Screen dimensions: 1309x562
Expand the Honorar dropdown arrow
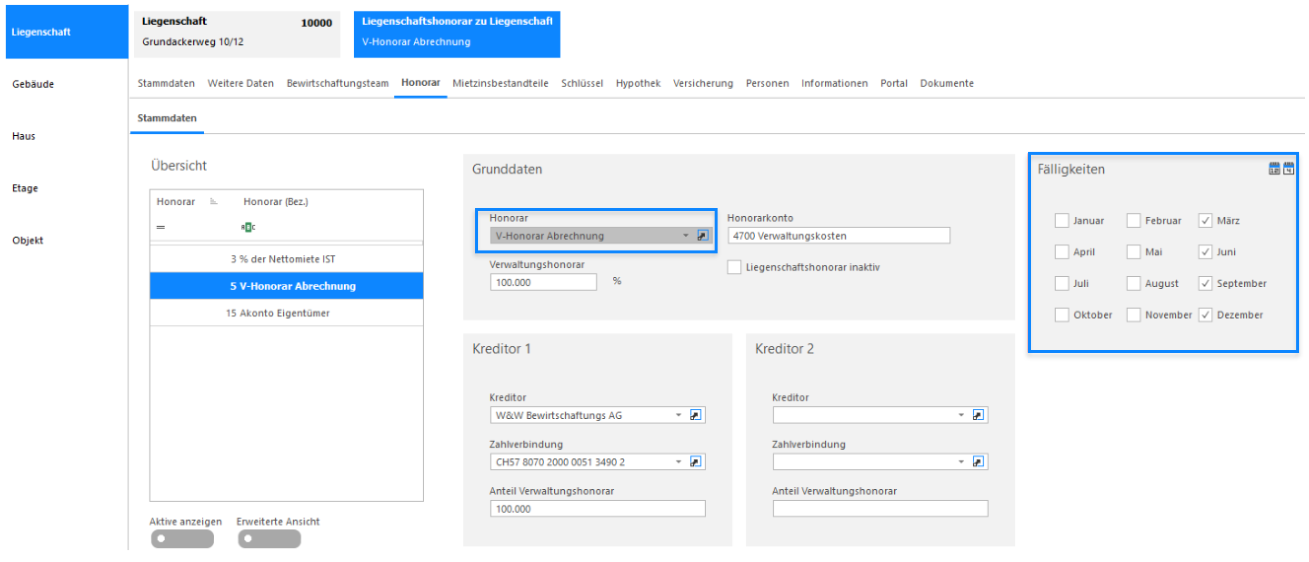click(x=686, y=237)
